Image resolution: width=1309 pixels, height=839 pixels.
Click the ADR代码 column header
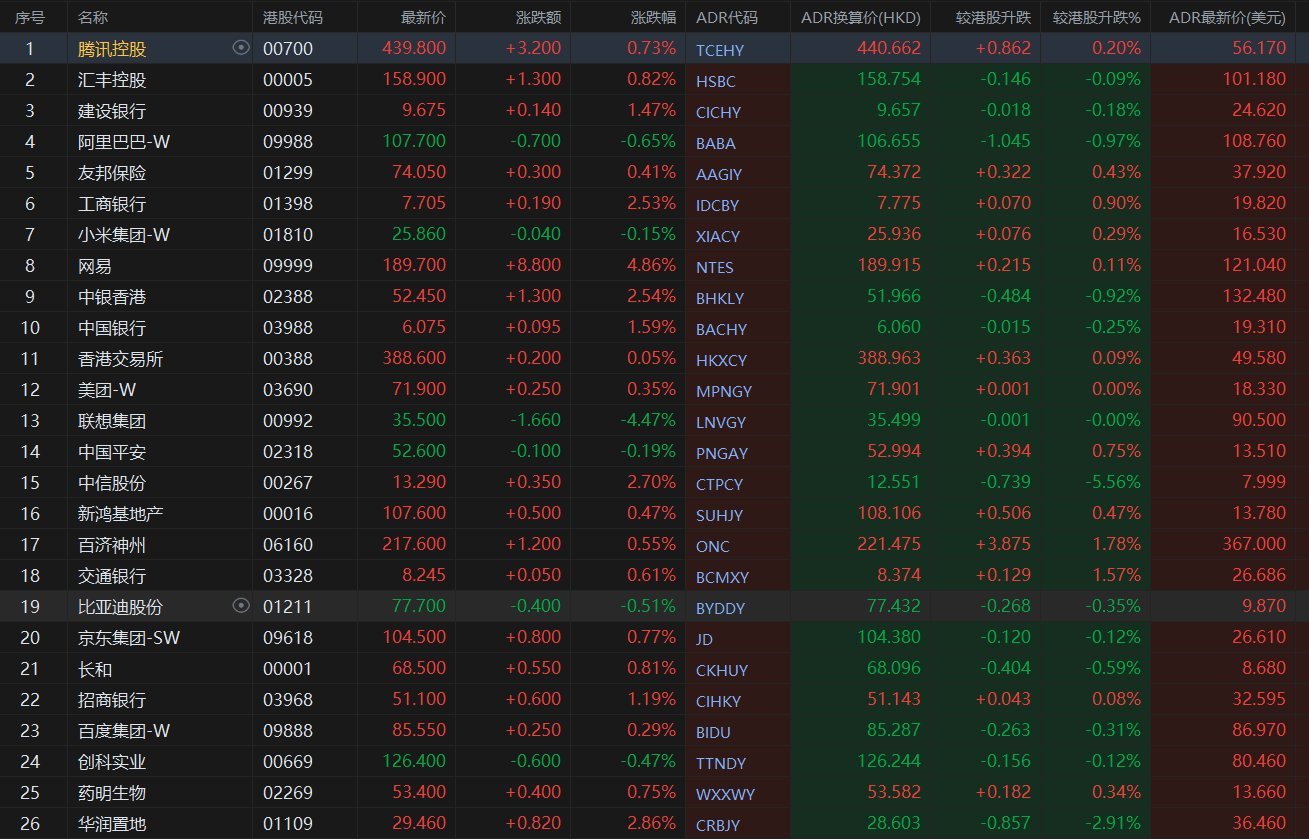tap(727, 17)
